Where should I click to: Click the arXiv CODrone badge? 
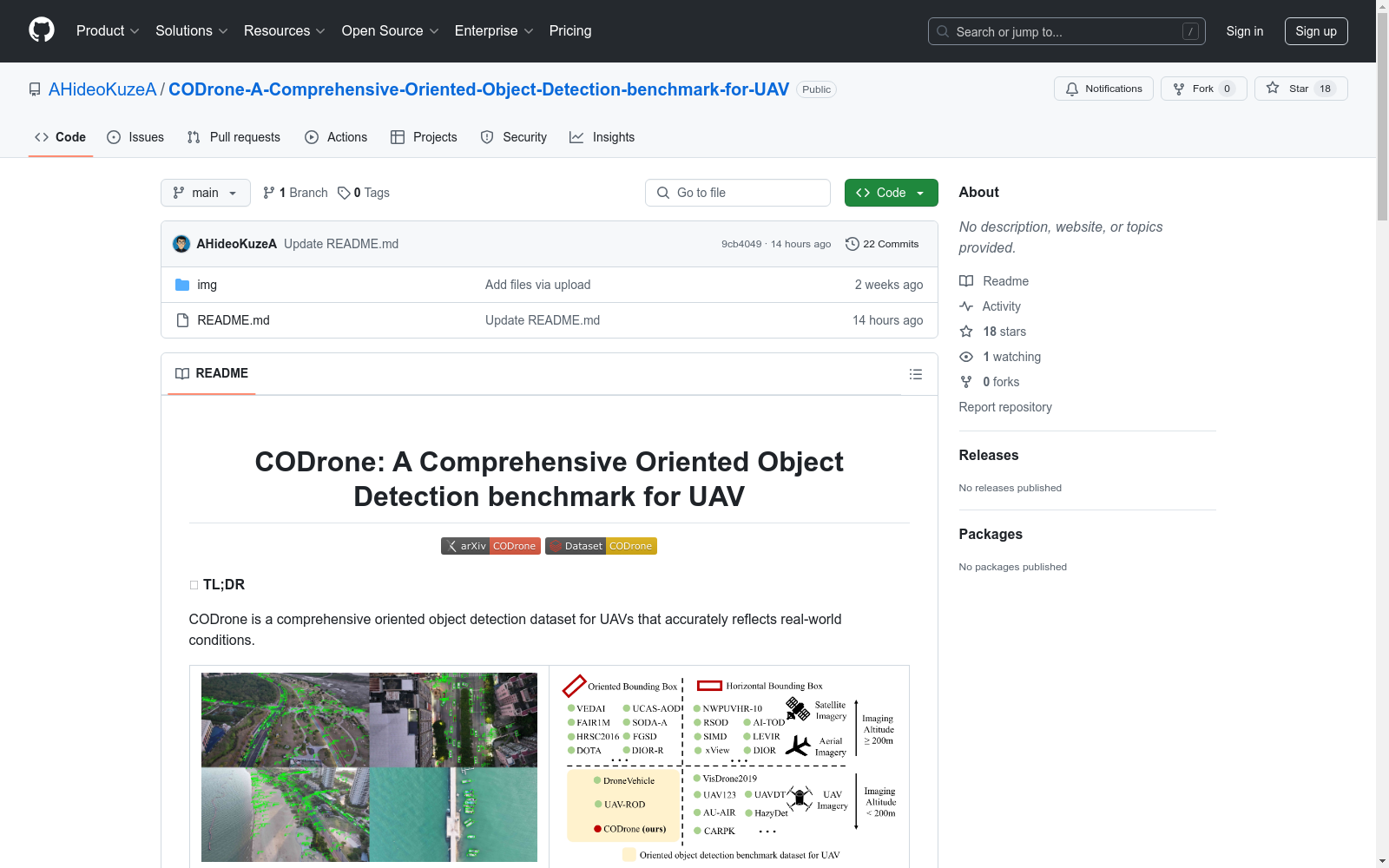490,546
